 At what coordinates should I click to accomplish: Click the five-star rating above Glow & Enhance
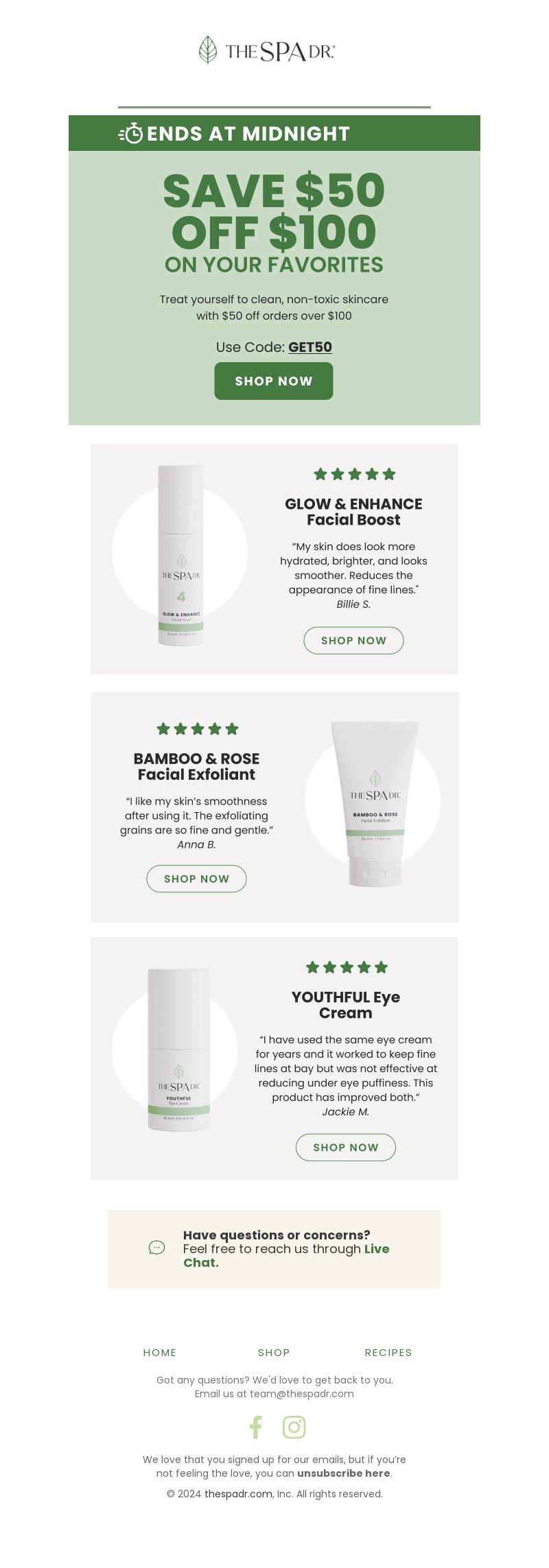tap(355, 474)
